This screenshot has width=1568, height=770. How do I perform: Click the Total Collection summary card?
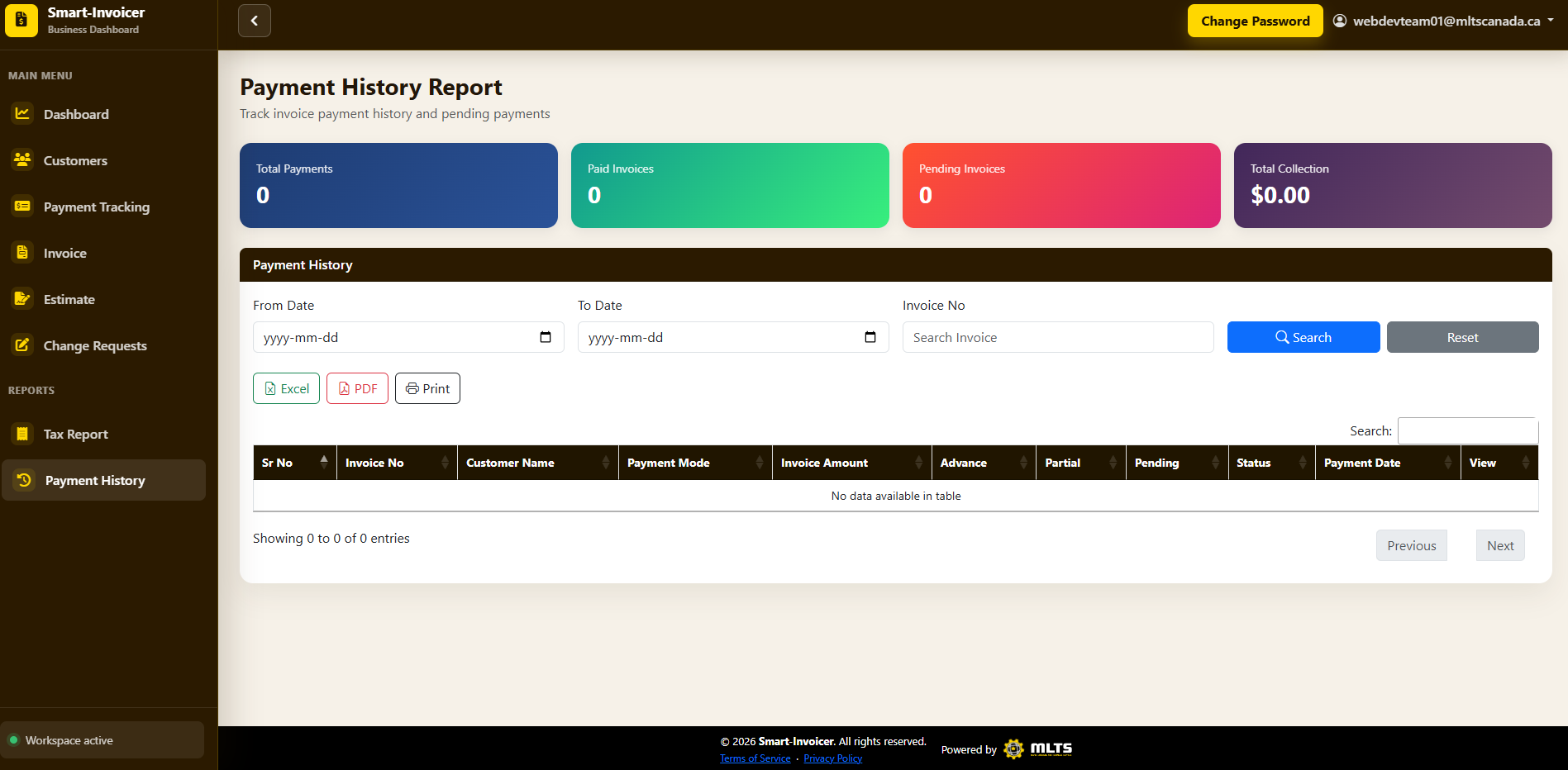pos(1393,185)
